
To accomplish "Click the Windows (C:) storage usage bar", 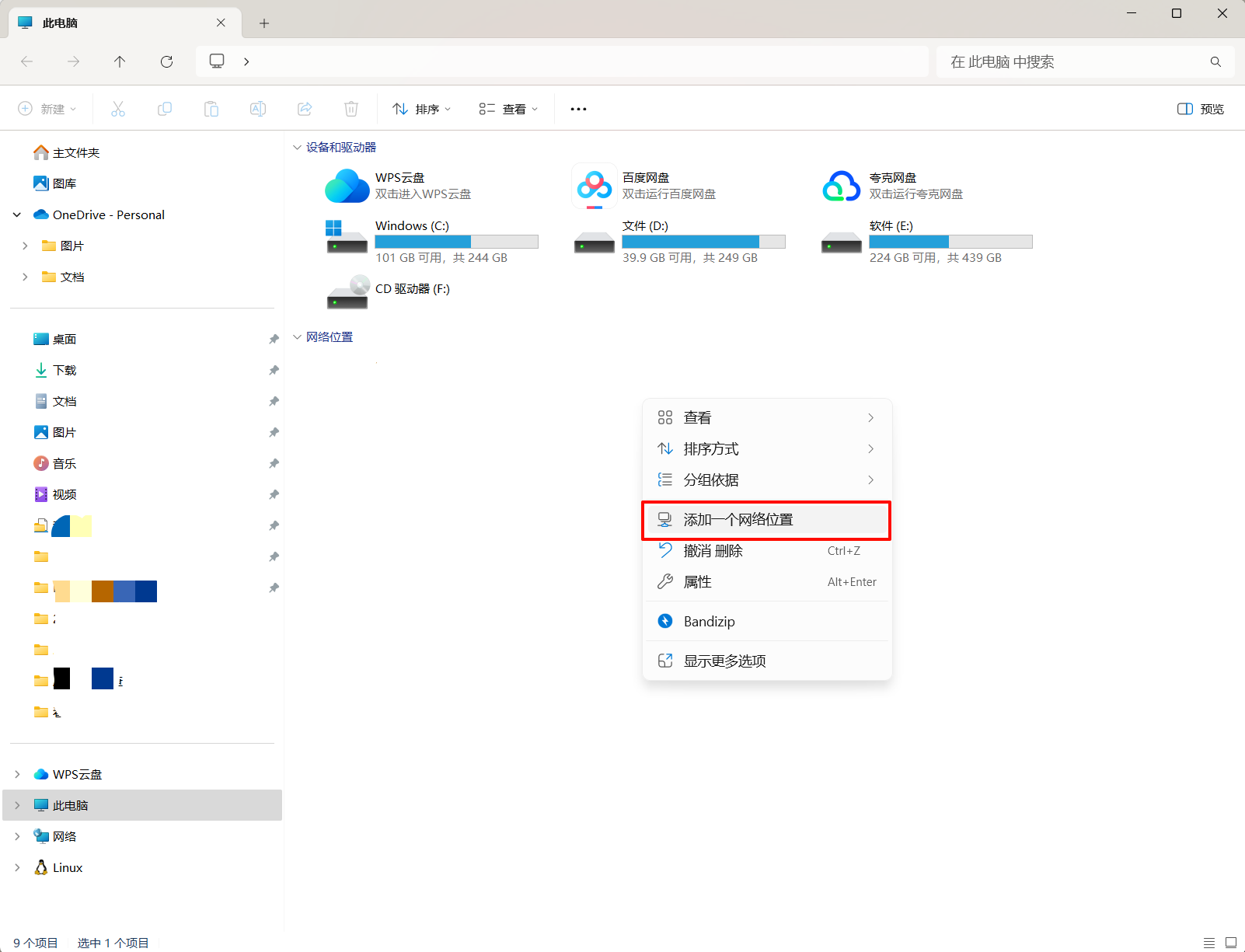I will click(456, 242).
